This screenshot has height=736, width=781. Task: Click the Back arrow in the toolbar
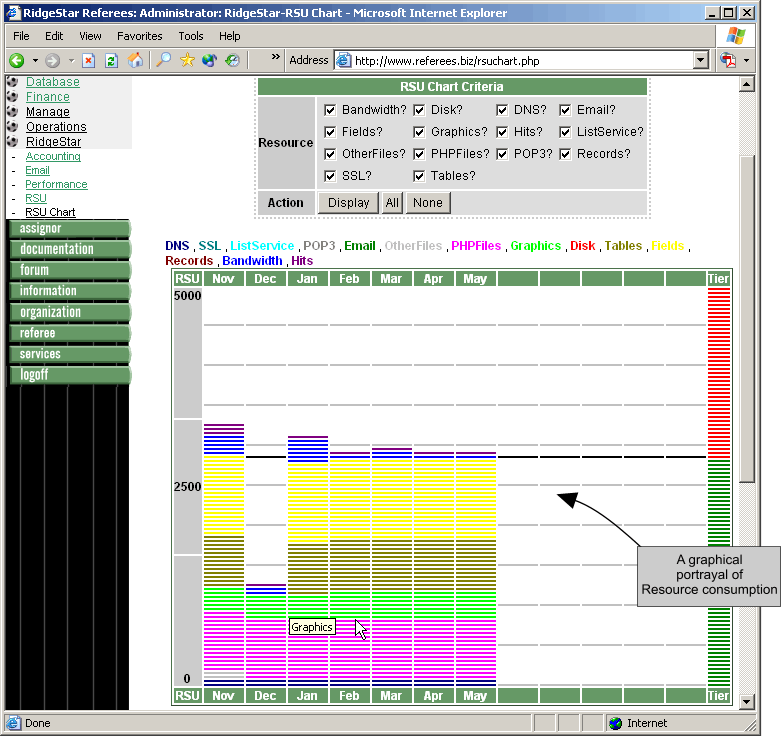click(x=16, y=61)
